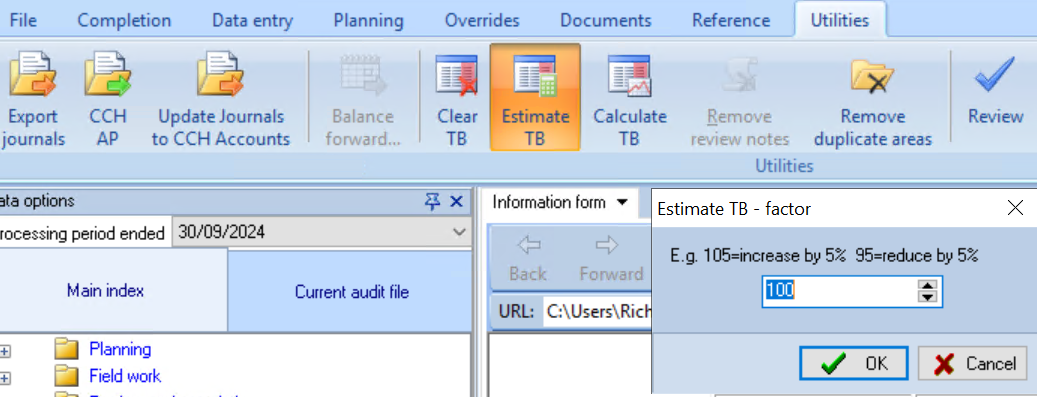Close the Estimate TB - factor dialog
The image size is (1037, 397).
[1015, 208]
